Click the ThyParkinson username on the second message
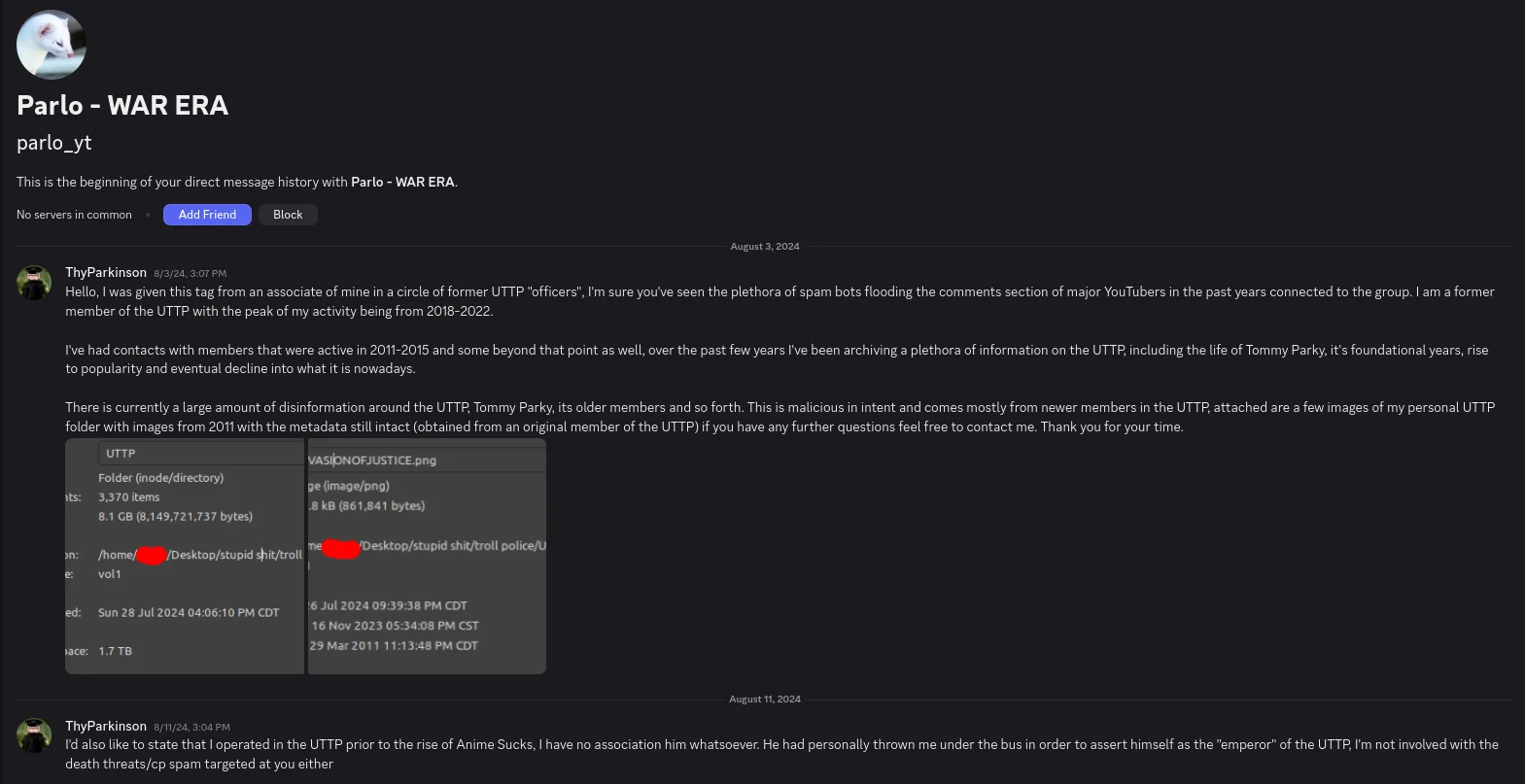Image resolution: width=1525 pixels, height=784 pixels. point(106,727)
